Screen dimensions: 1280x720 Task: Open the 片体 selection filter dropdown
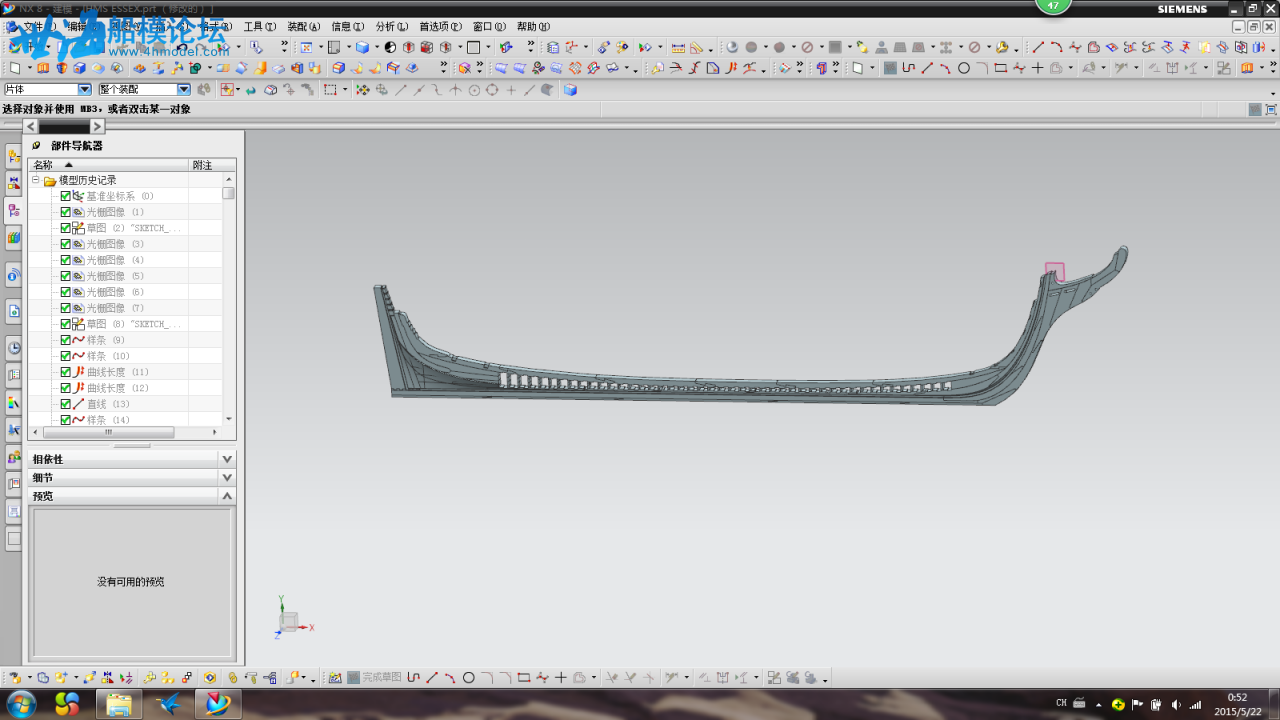pos(84,89)
